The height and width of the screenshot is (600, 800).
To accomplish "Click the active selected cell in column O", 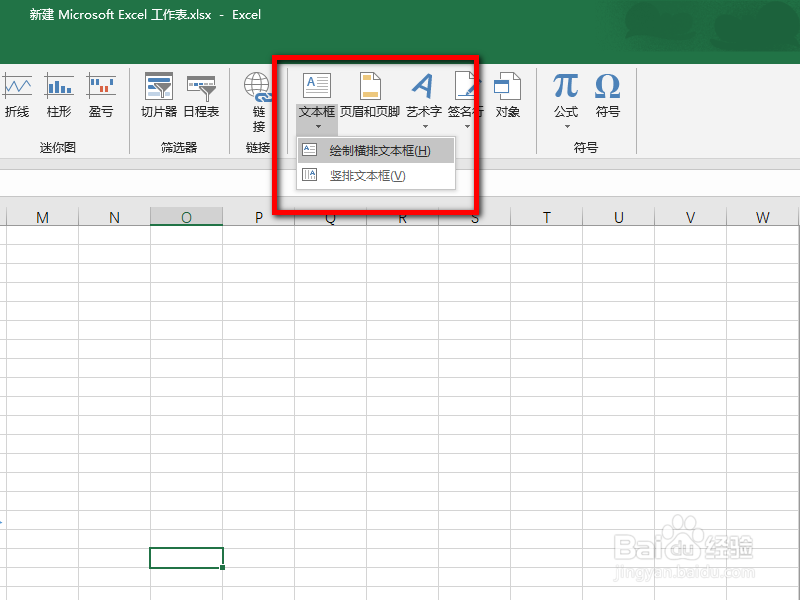I will (186, 558).
